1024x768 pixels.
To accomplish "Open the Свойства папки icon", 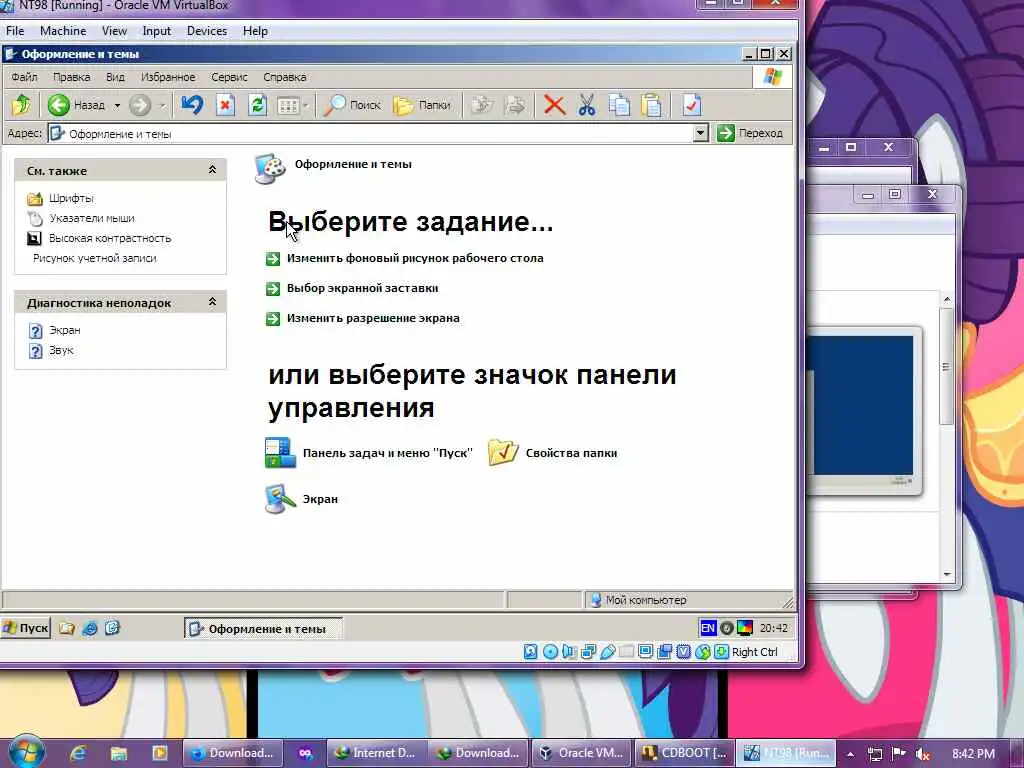I will pyautogui.click(x=552, y=453).
